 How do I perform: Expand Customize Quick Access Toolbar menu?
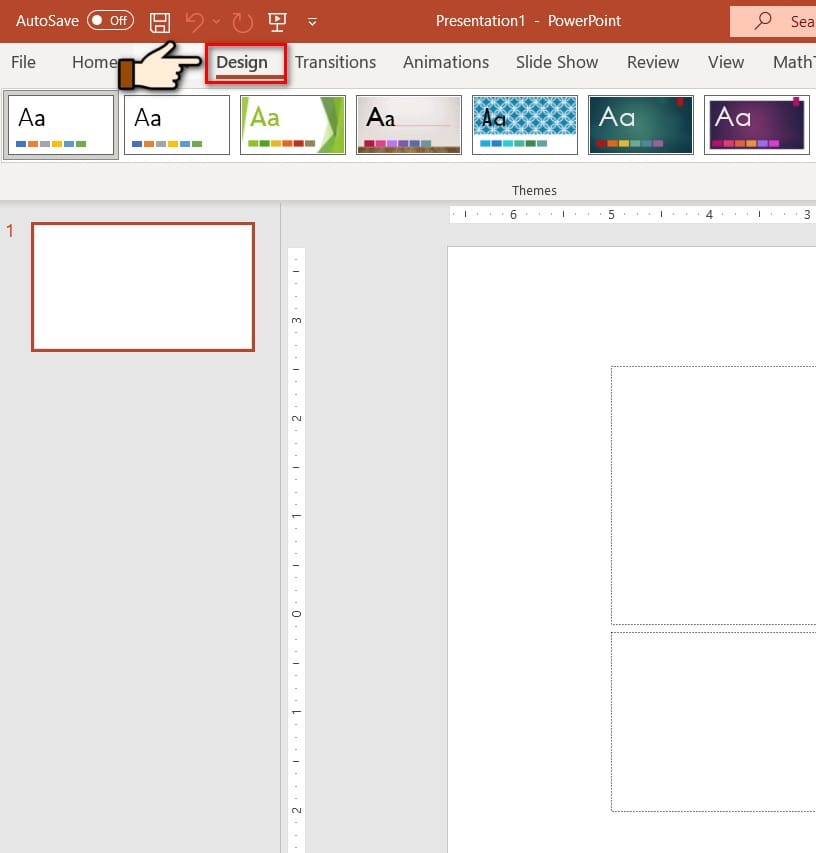pos(313,21)
